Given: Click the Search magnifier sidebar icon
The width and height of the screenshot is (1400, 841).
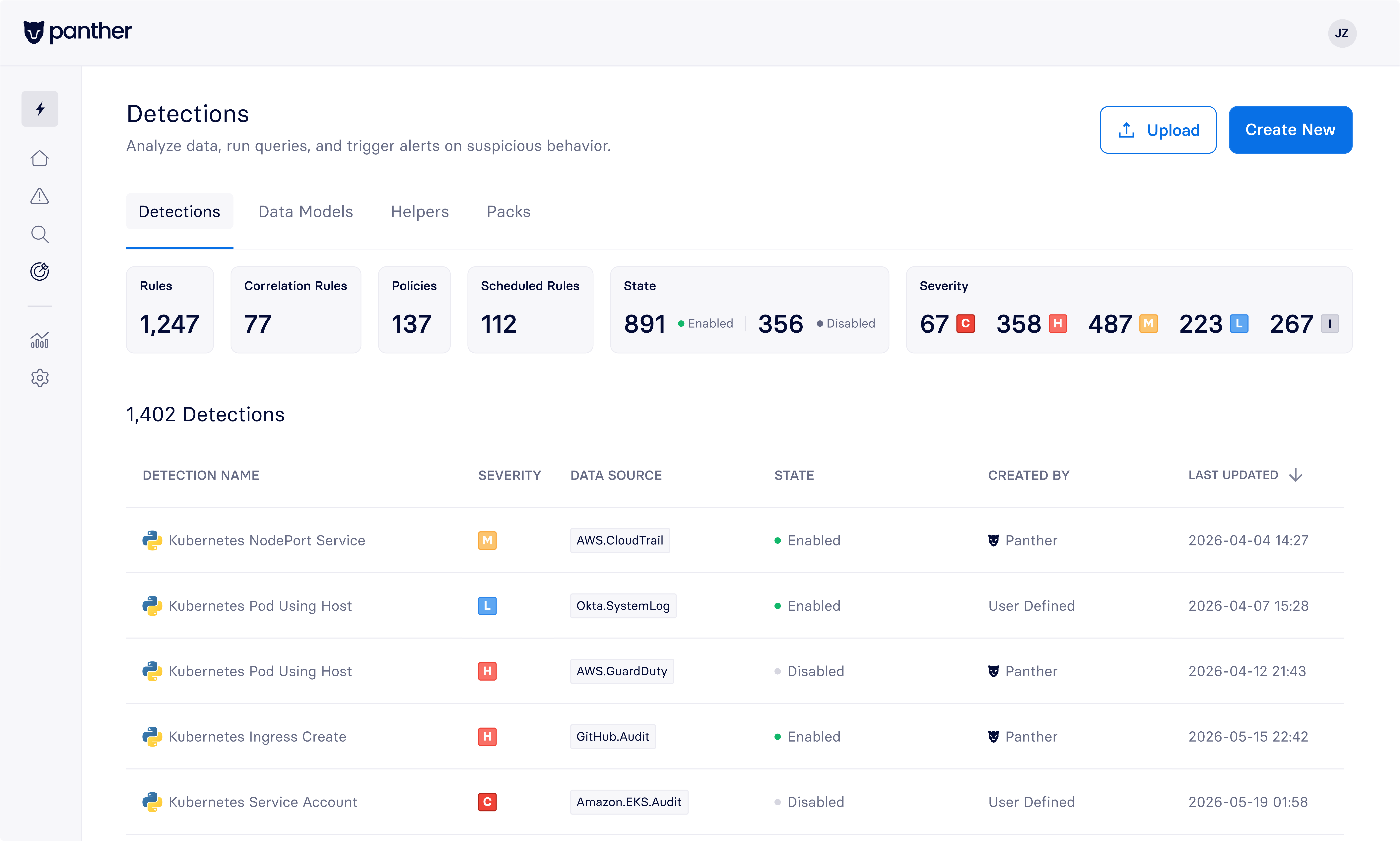Looking at the screenshot, I should pos(40,234).
